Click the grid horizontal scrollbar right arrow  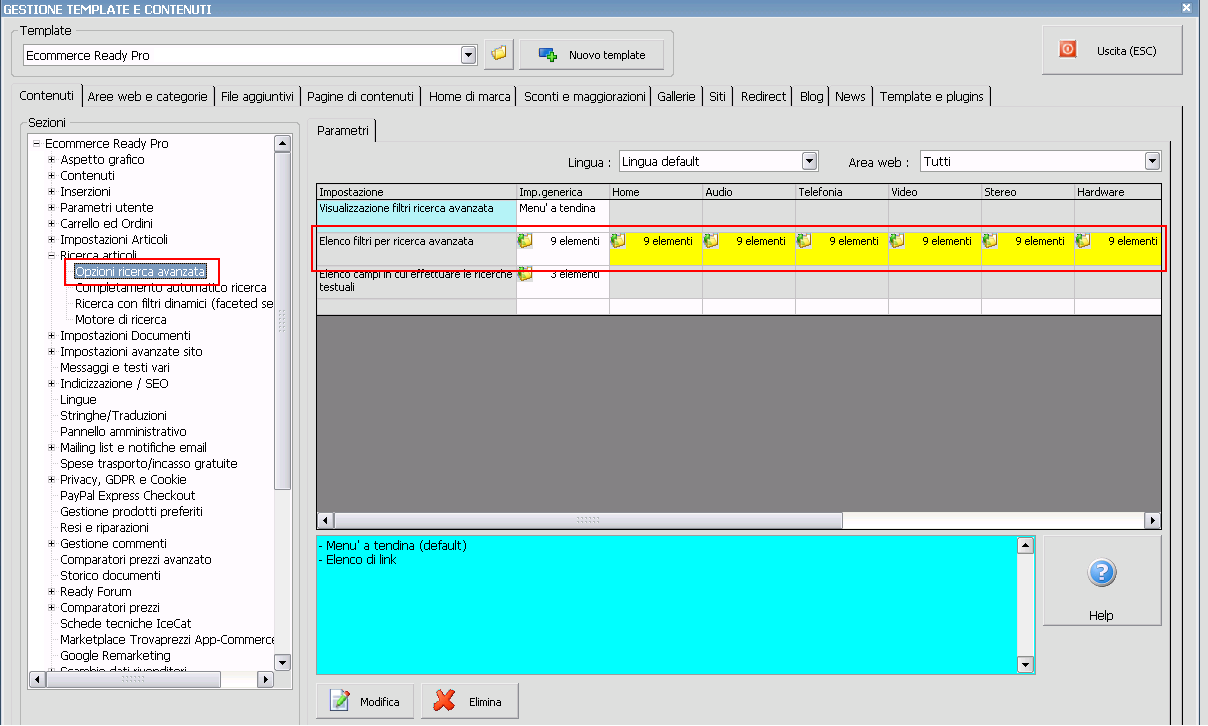pos(1153,521)
